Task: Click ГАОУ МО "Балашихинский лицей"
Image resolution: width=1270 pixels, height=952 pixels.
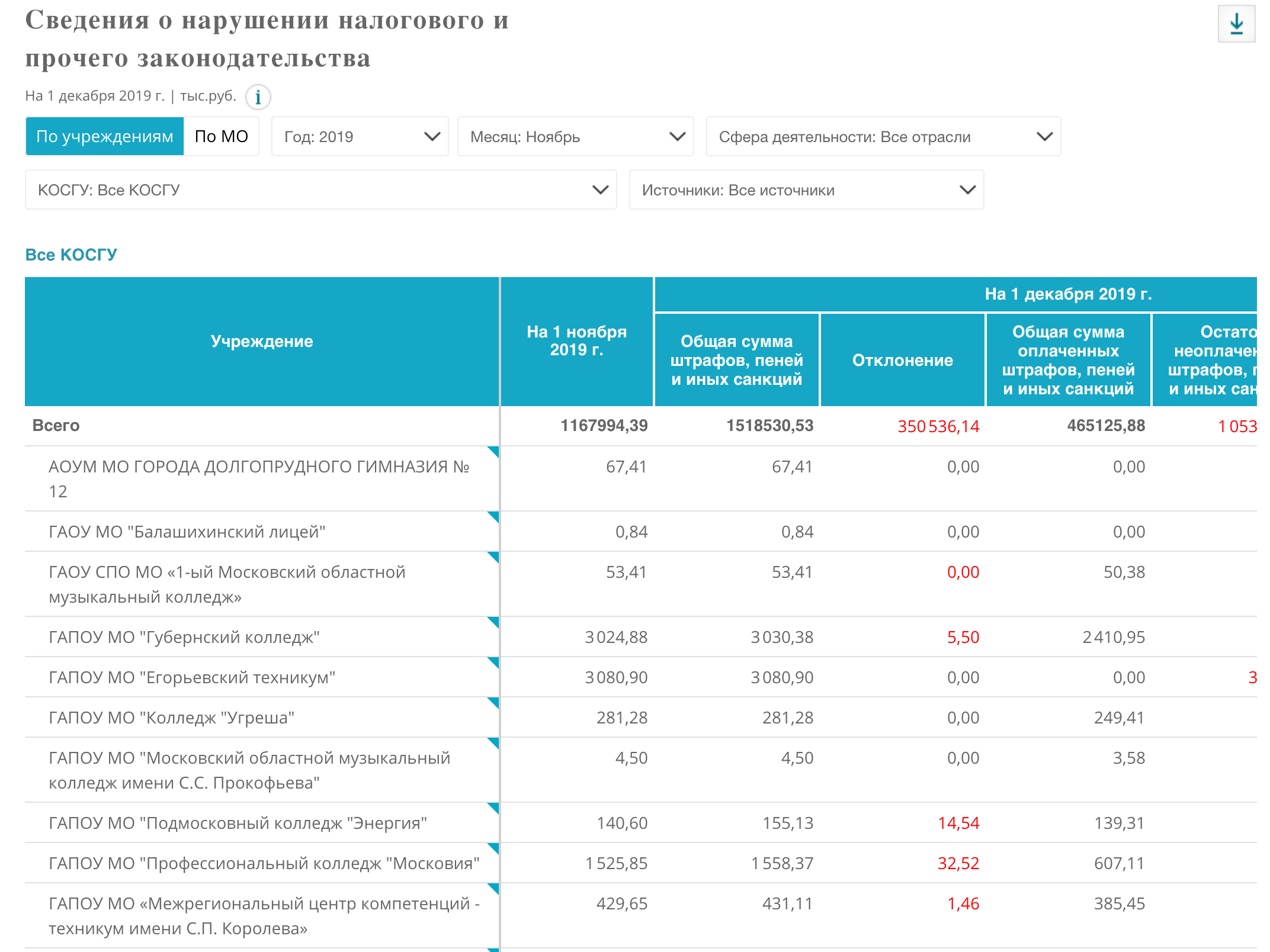Action: coord(187,532)
